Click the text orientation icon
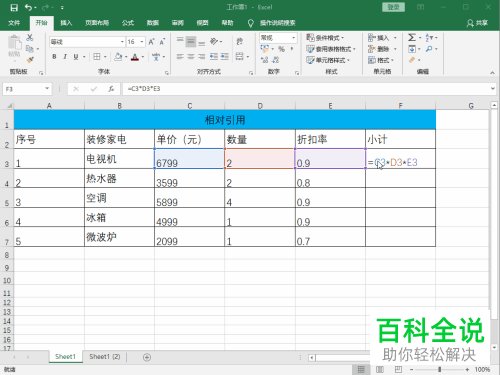500x375 pixels. 214,41
